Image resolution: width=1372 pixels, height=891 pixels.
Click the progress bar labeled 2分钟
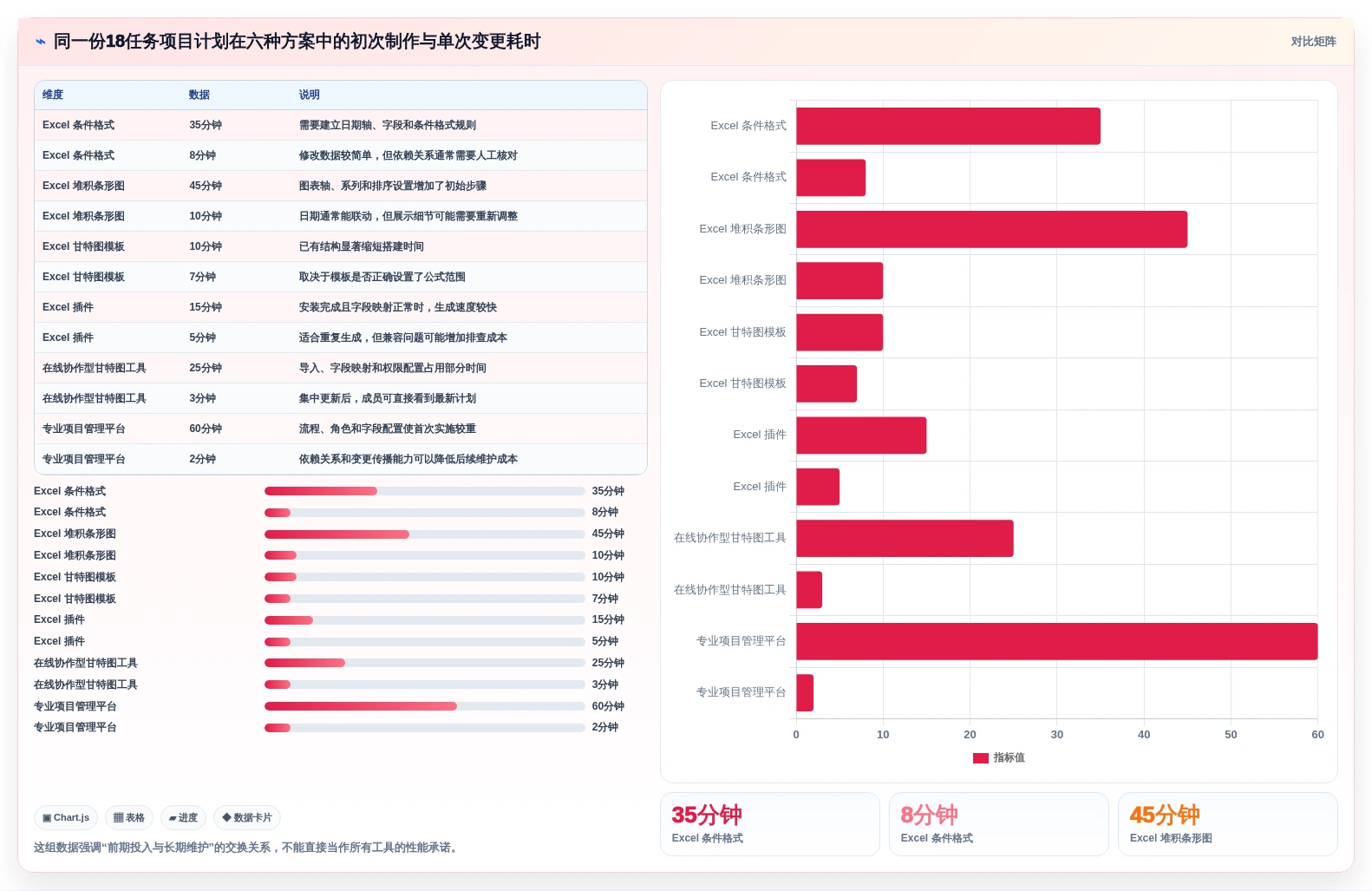point(425,728)
